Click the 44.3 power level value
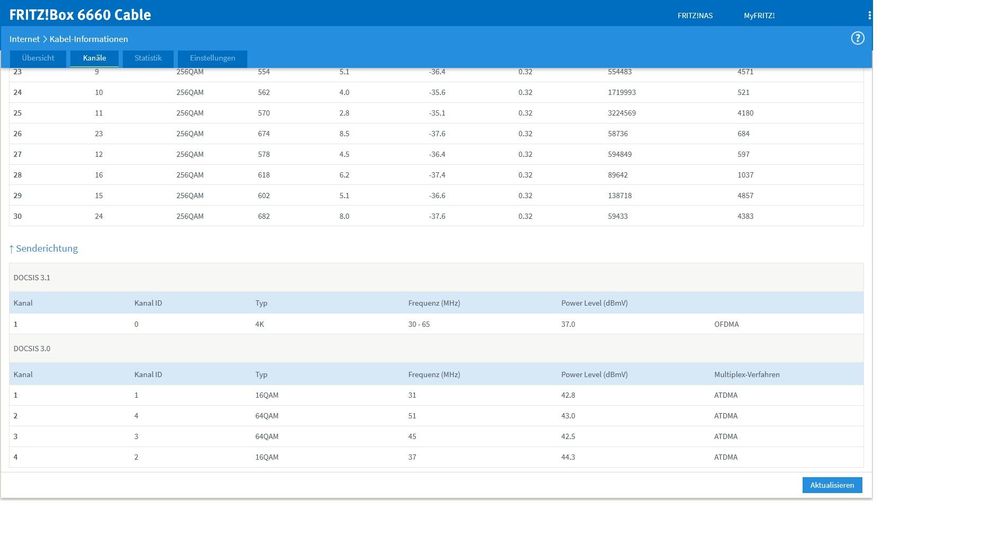Viewport: 999px width, 552px height. pos(570,457)
